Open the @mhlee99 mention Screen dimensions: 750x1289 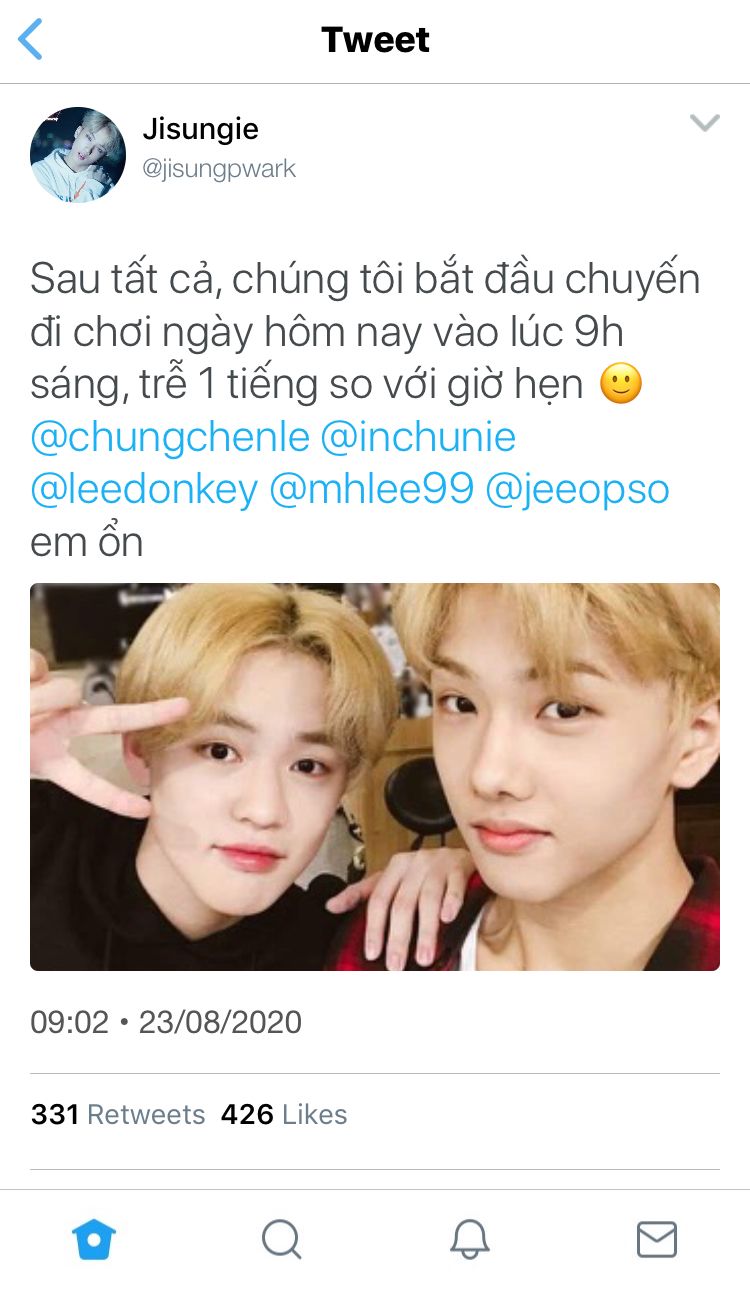(x=372, y=490)
